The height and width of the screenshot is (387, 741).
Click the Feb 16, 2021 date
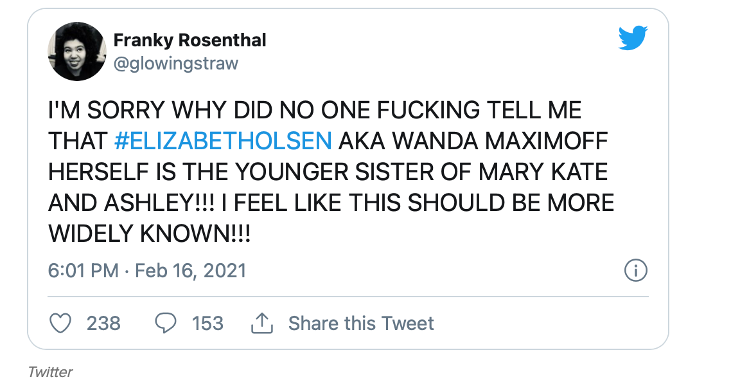coord(190,271)
